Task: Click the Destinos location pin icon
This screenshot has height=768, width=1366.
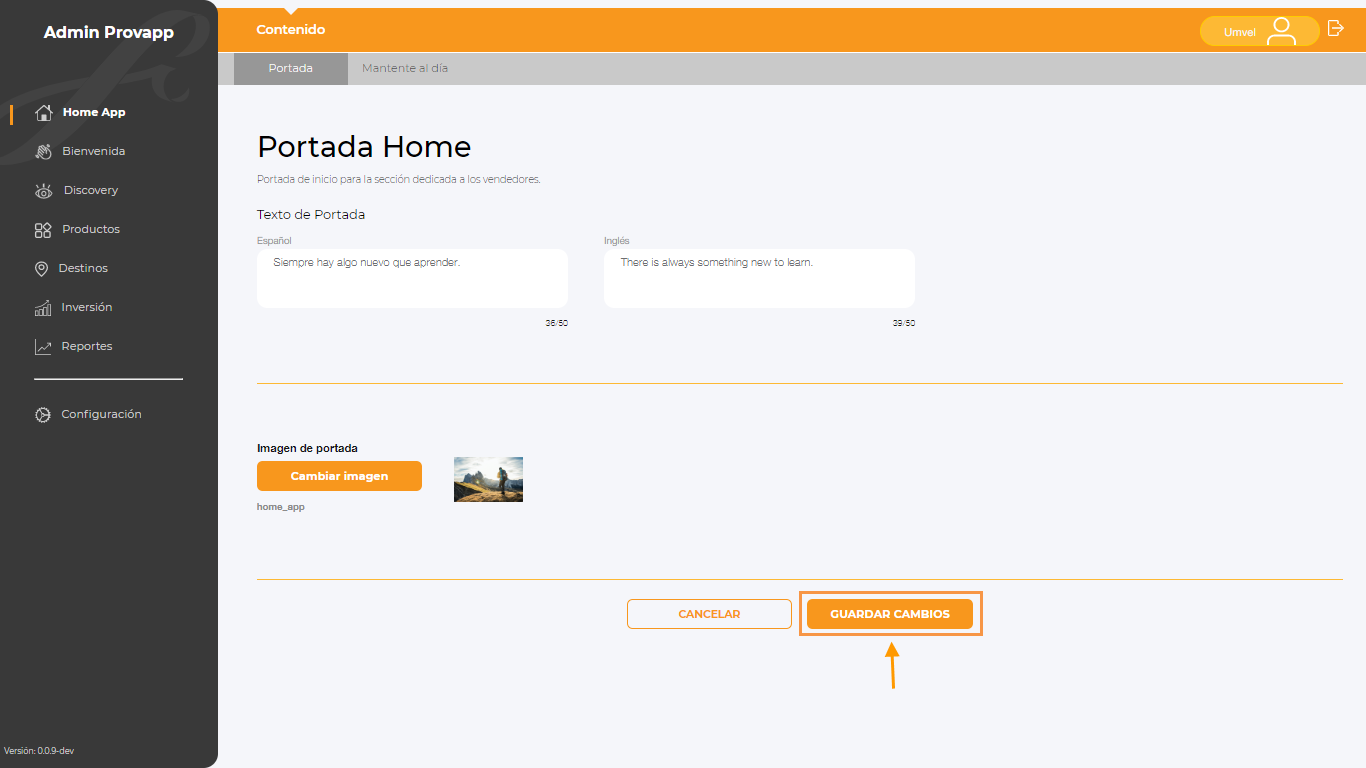Action: 42,268
